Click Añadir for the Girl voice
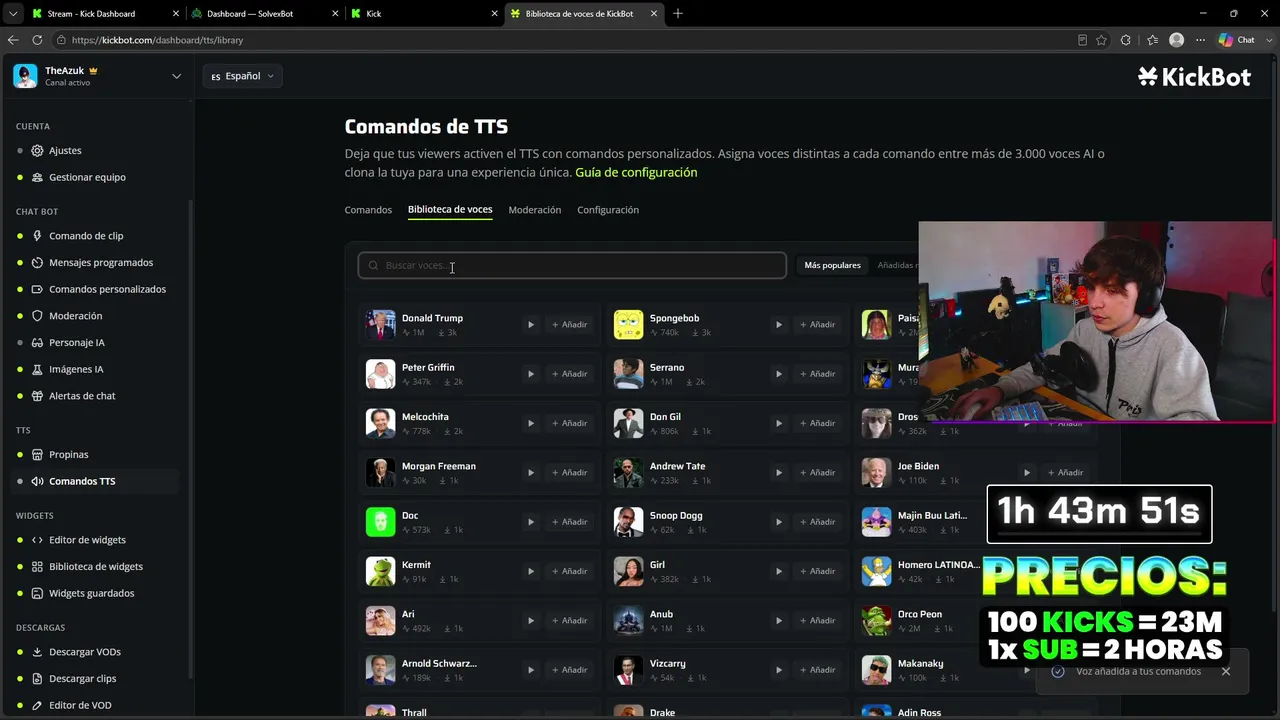Screen dimensions: 1280x720 (x=817, y=571)
